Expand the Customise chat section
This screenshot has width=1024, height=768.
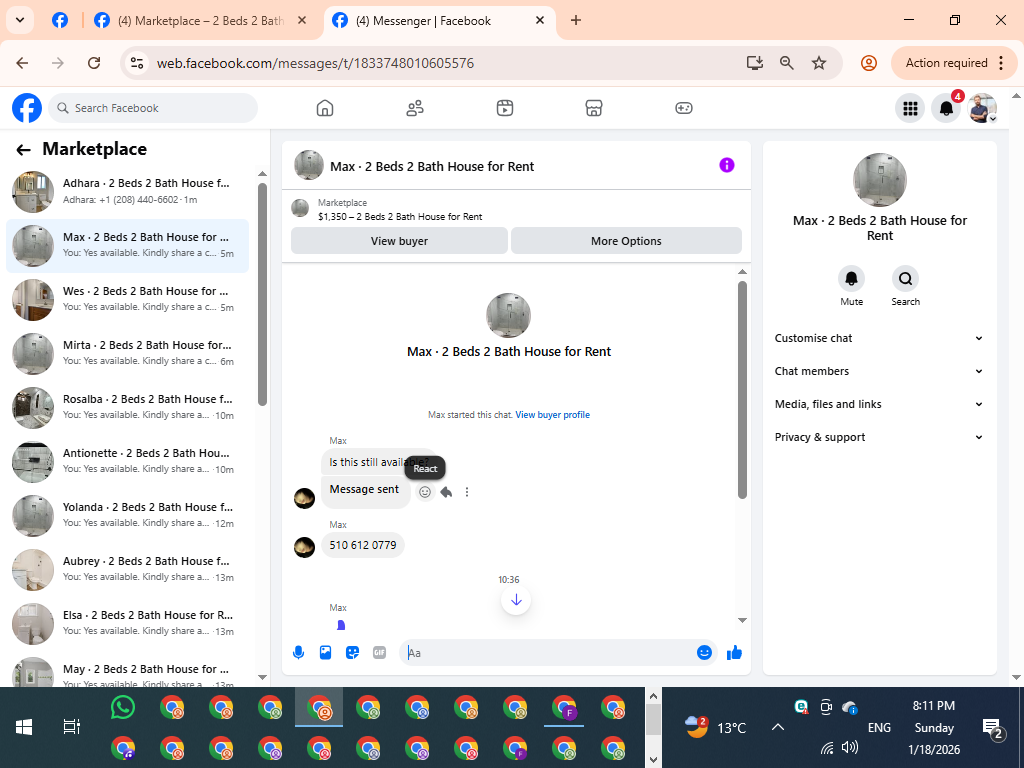[x=879, y=338]
